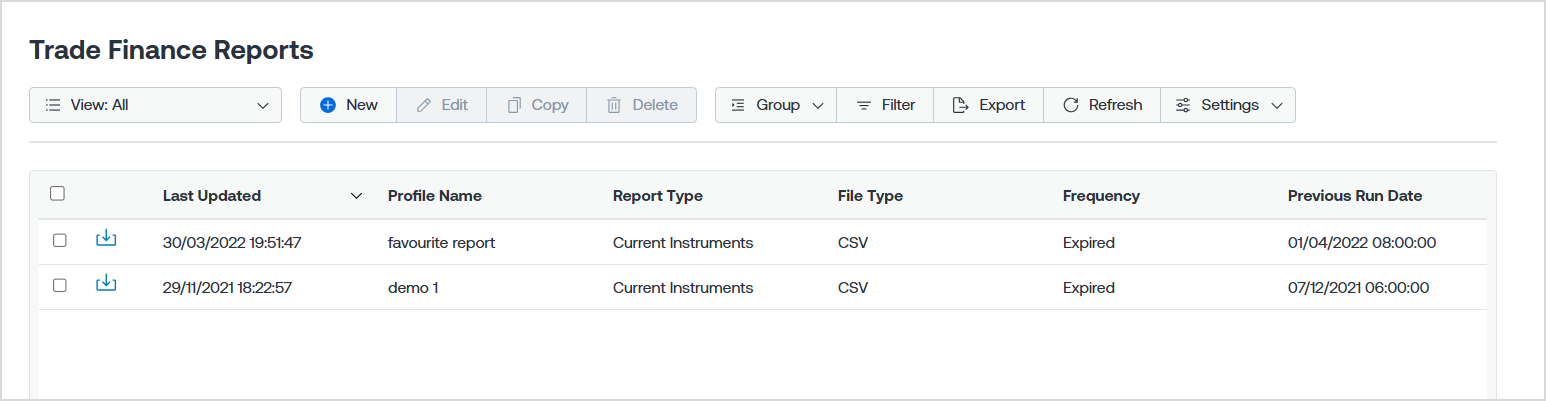Click the greyed-out Edit button

442,105
